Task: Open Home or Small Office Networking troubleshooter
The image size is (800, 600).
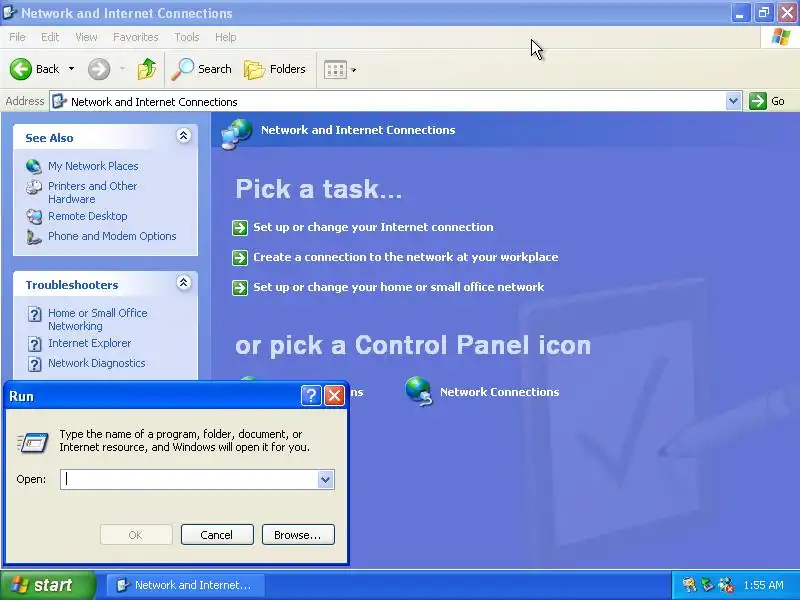Action: 97,319
